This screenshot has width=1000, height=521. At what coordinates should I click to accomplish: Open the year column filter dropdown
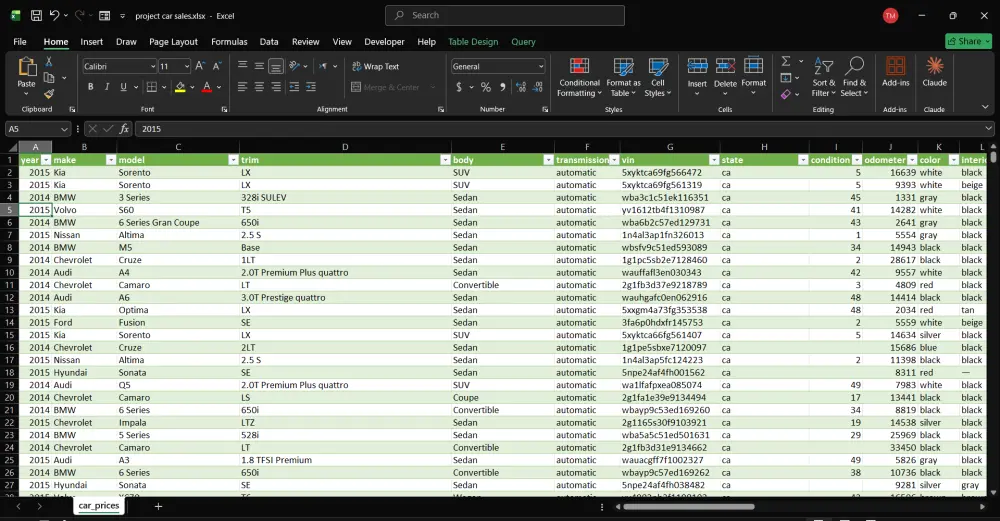click(46, 160)
